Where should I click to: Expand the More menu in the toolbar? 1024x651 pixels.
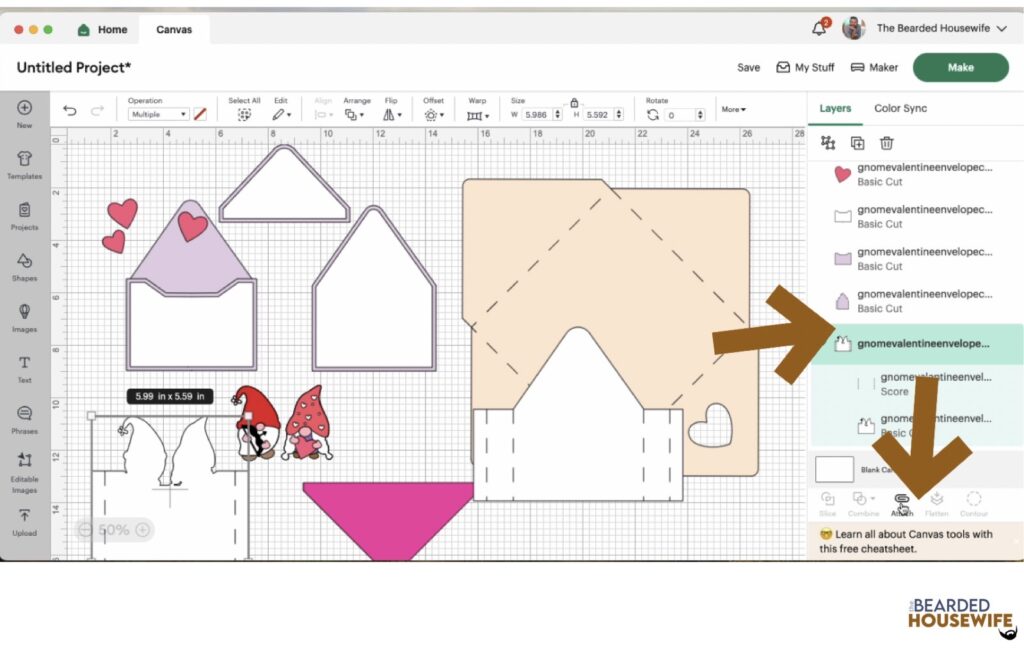pos(734,109)
